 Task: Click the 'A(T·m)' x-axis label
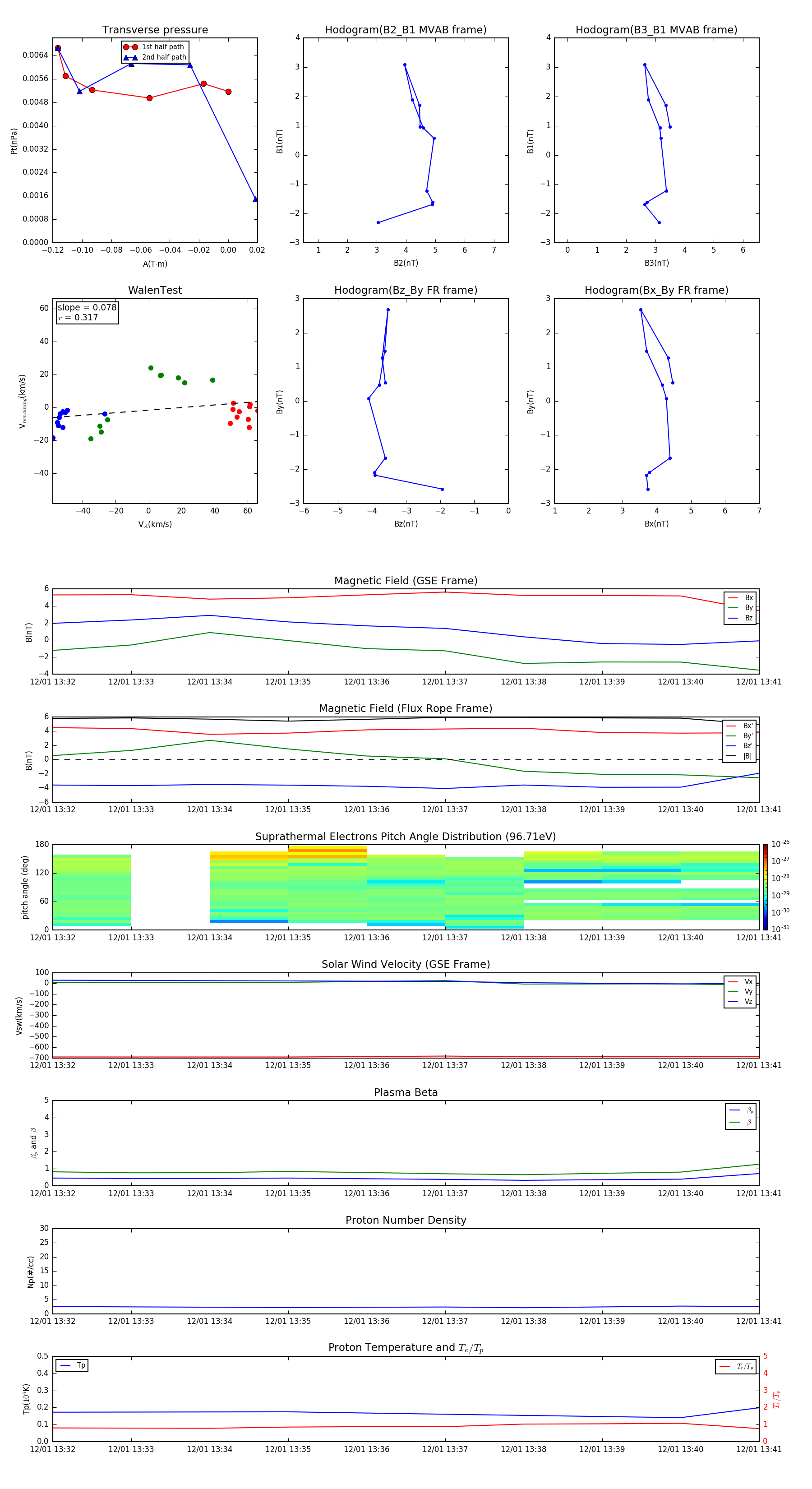click(x=155, y=264)
